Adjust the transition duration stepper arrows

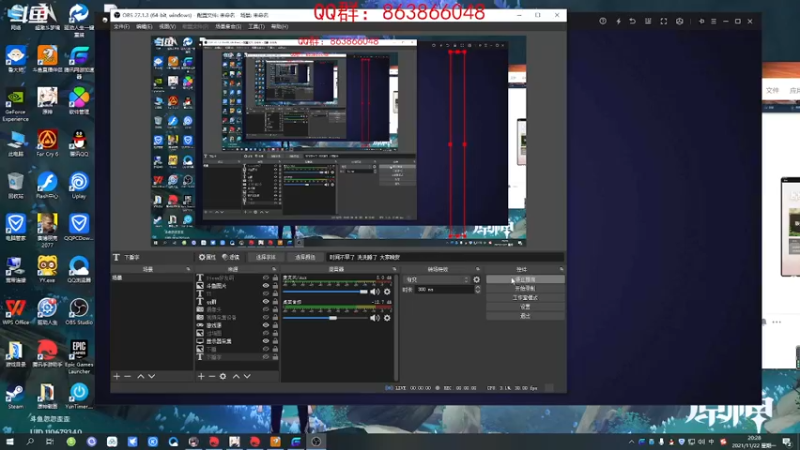tap(478, 289)
